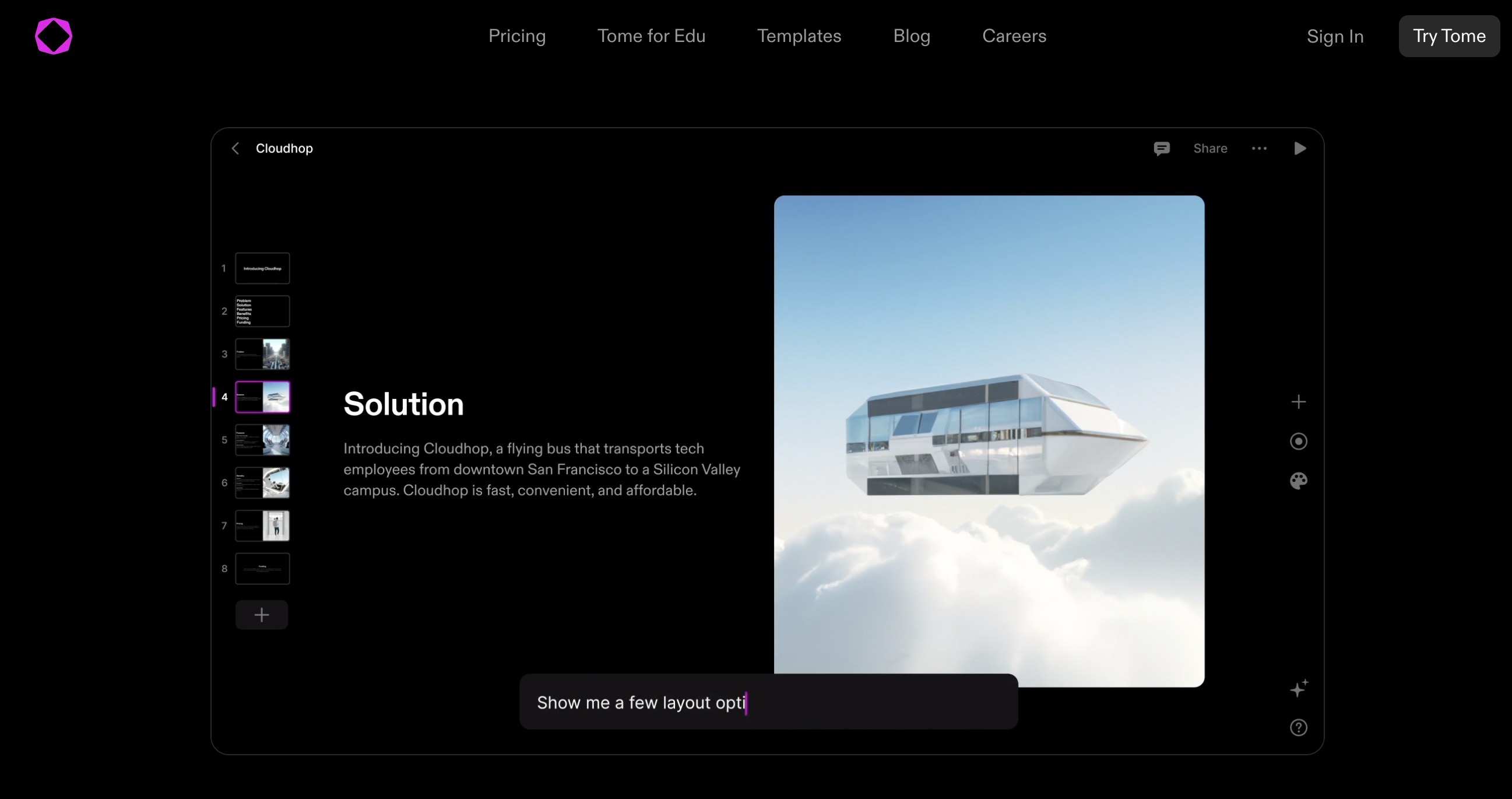The width and height of the screenshot is (1512, 799).
Task: Open the Pricing menu item
Action: click(516, 36)
